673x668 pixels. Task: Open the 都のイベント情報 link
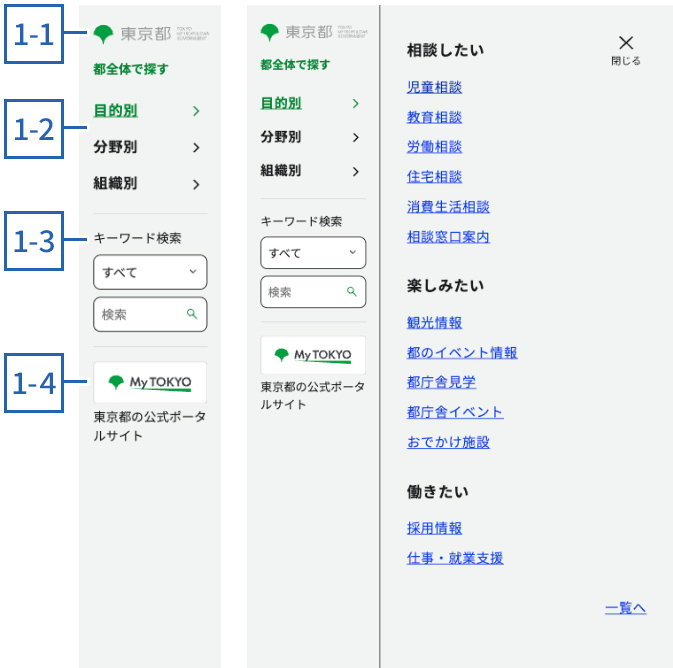462,353
